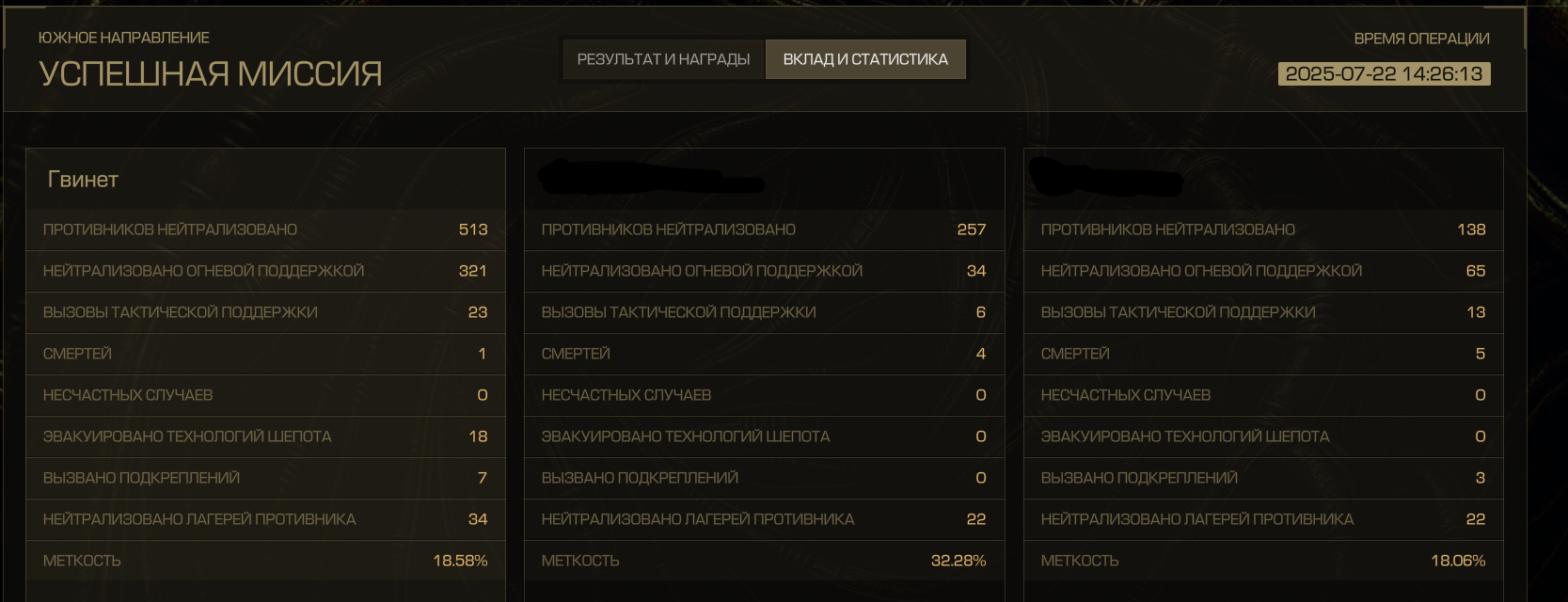Click the operation timestamp 2025-07-22 14:26:13
This screenshot has width=1568, height=602.
click(1384, 74)
